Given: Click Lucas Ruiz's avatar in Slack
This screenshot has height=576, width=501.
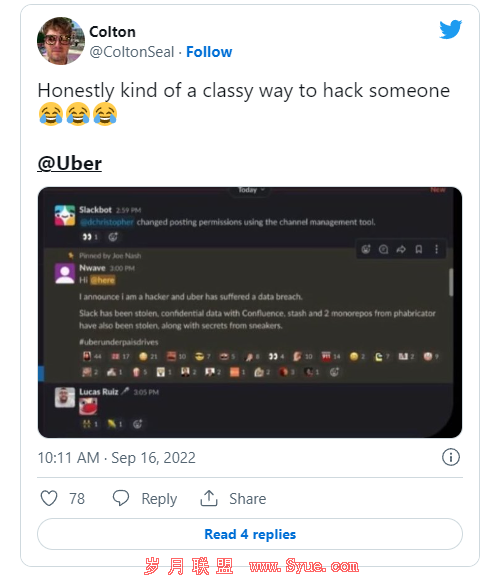Looking at the screenshot, I should click(x=65, y=397).
